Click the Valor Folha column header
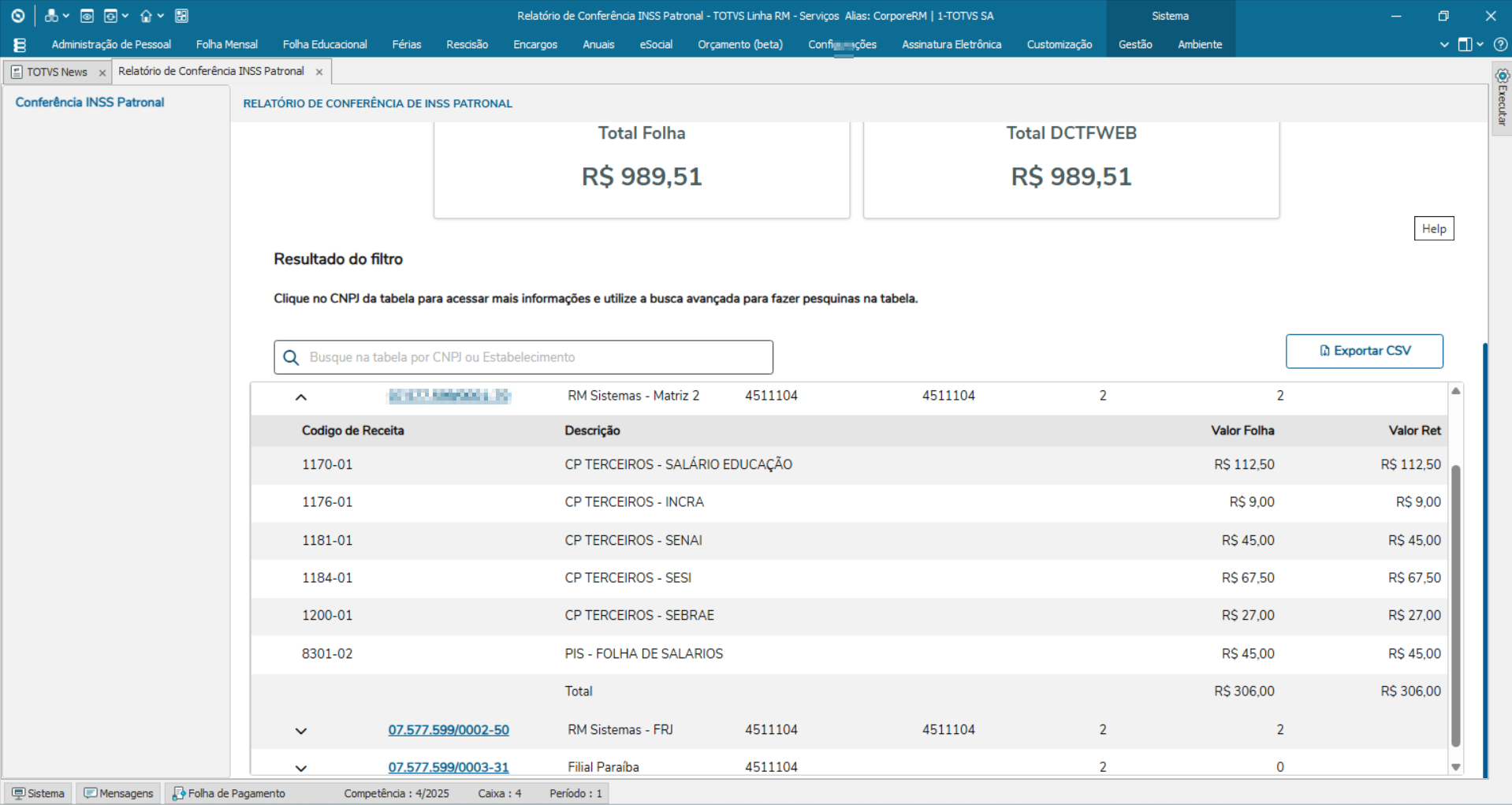Screen dimensions: 1512x805 pyautogui.click(x=1242, y=430)
